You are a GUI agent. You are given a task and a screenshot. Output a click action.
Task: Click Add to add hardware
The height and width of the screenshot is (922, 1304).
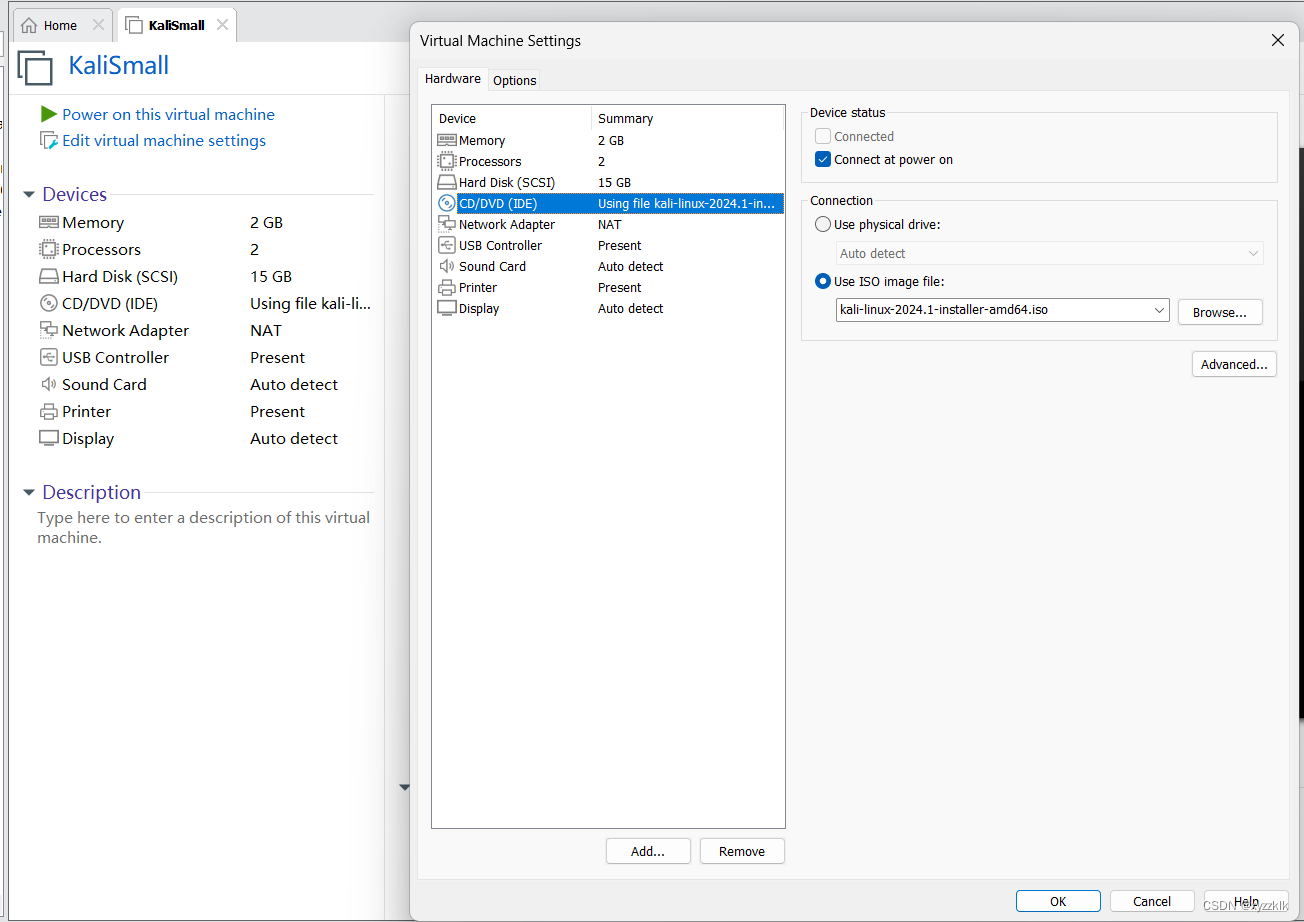648,851
